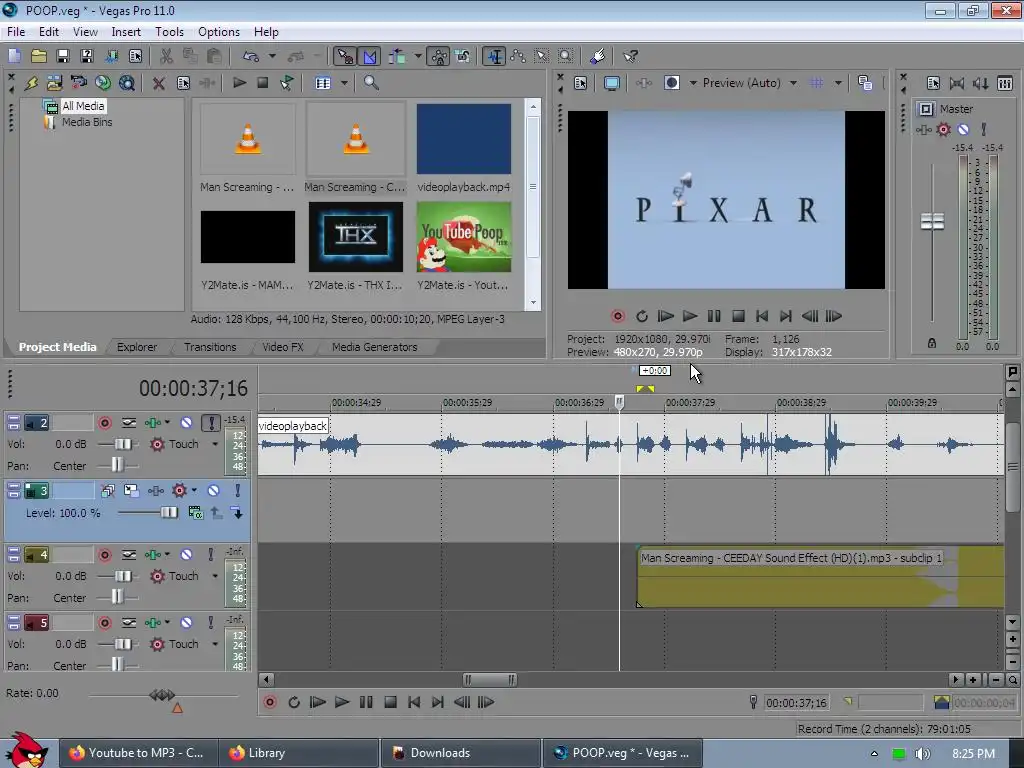The image size is (1024, 768).
Task: Pause playback in the preview transport
Action: tap(714, 316)
